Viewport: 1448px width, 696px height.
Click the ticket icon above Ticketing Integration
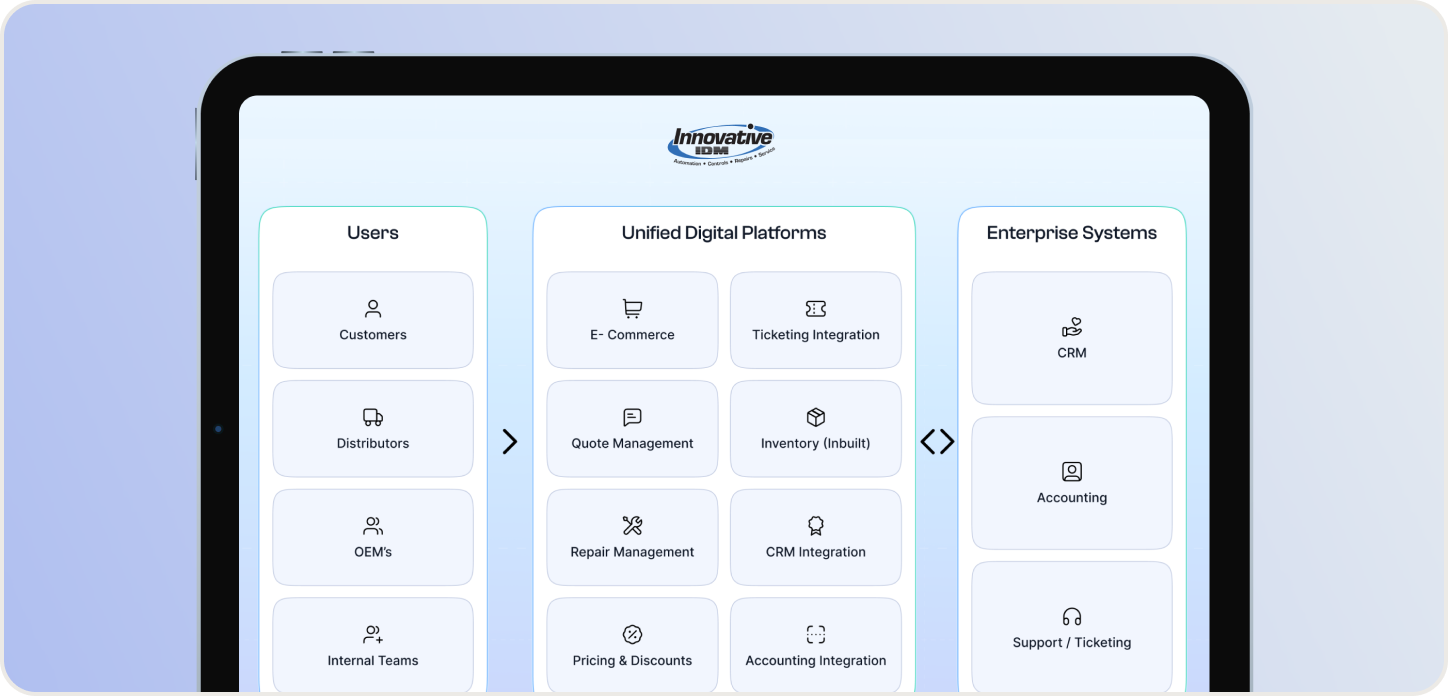click(x=816, y=309)
